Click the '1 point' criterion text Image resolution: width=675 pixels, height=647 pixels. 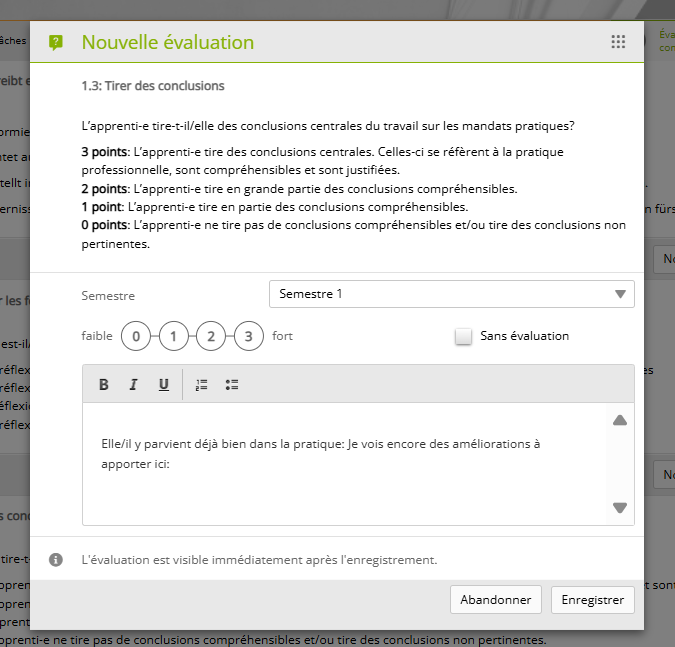click(x=275, y=207)
